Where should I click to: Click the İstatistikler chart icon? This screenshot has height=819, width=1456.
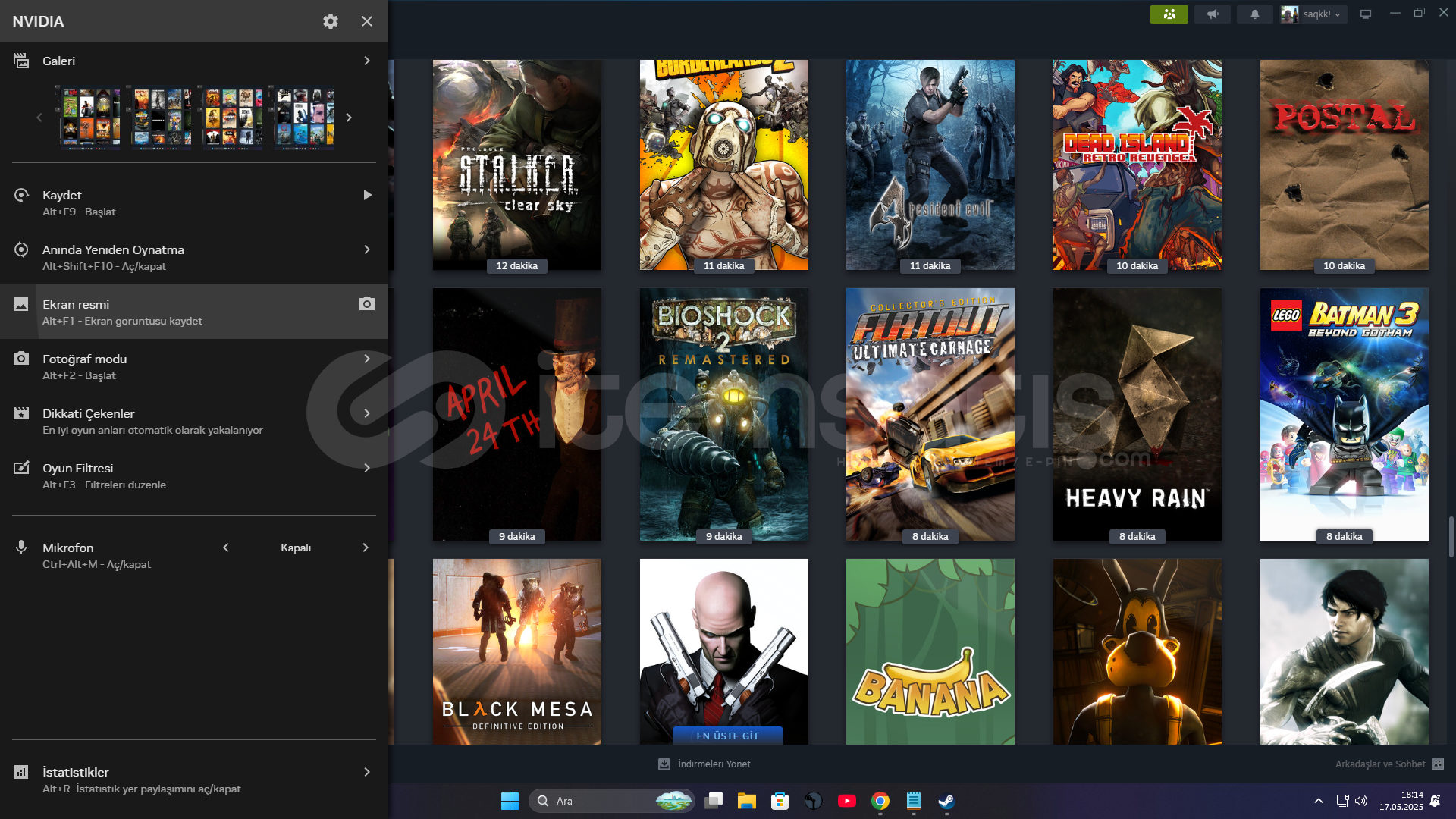(21, 772)
